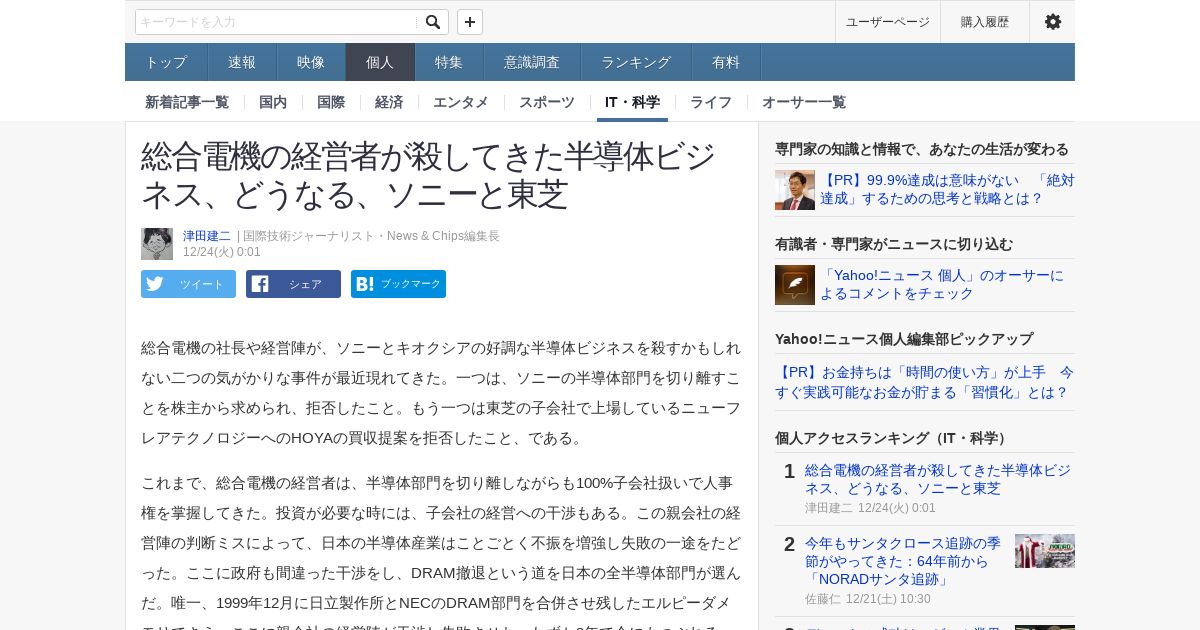Open ユーザーページ link
The image size is (1200, 630).
coord(888,22)
